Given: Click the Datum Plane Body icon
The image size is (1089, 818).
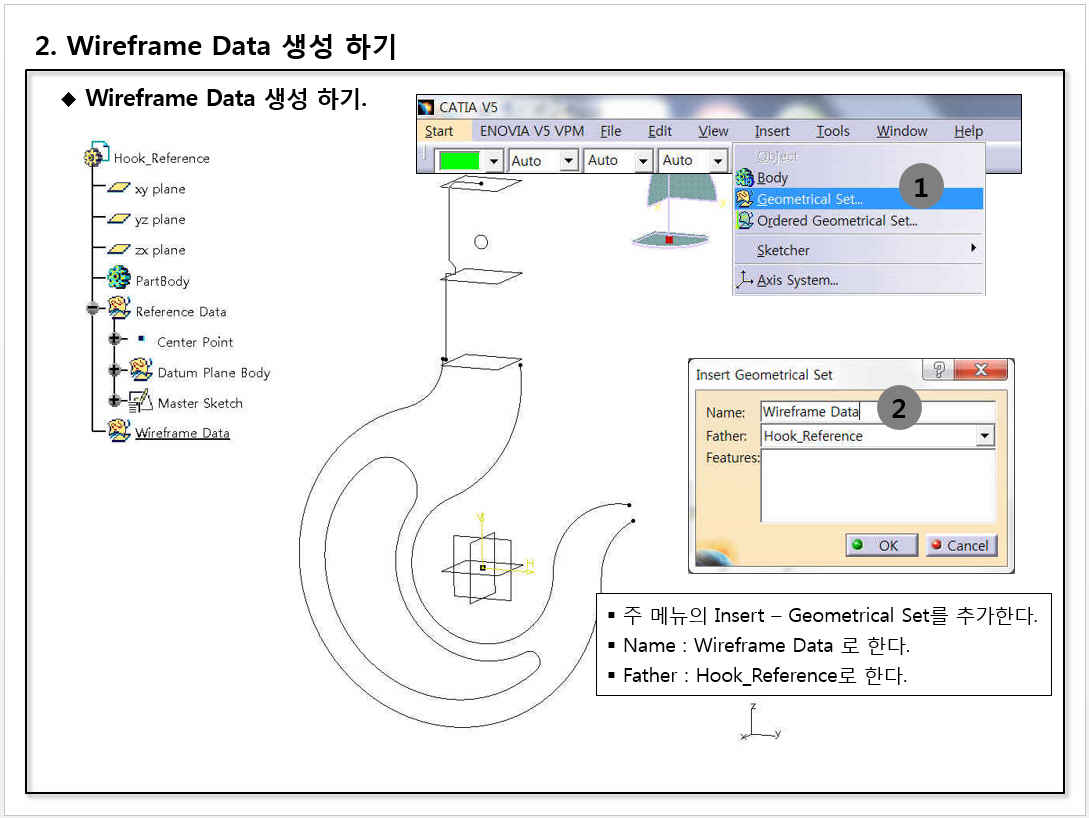Looking at the screenshot, I should pyautogui.click(x=141, y=371).
